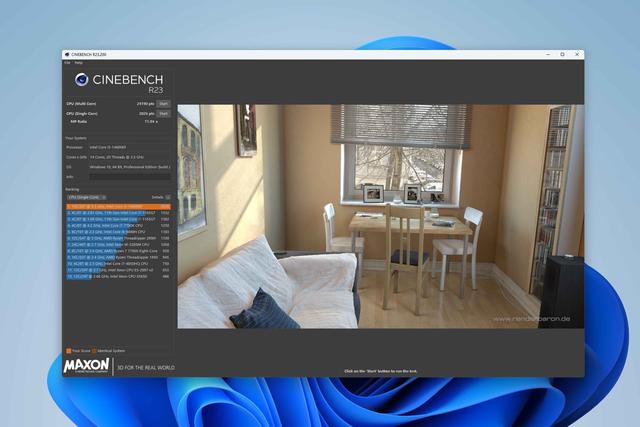
Task: Select the AMD Ryzen Threadripper 1950 row
Action: click(118, 257)
